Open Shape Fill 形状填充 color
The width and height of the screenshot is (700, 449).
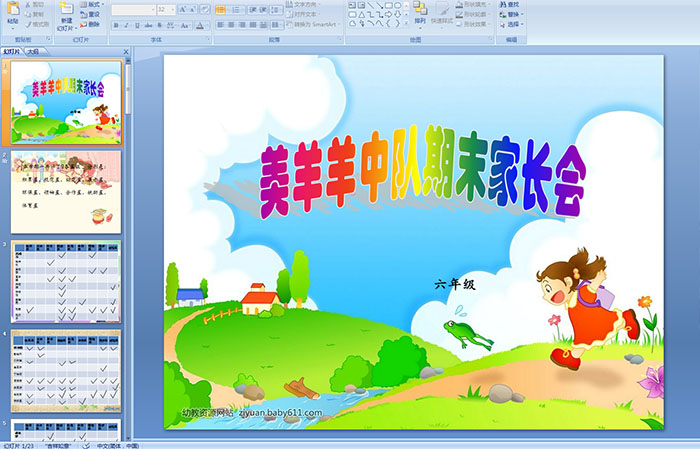point(473,4)
